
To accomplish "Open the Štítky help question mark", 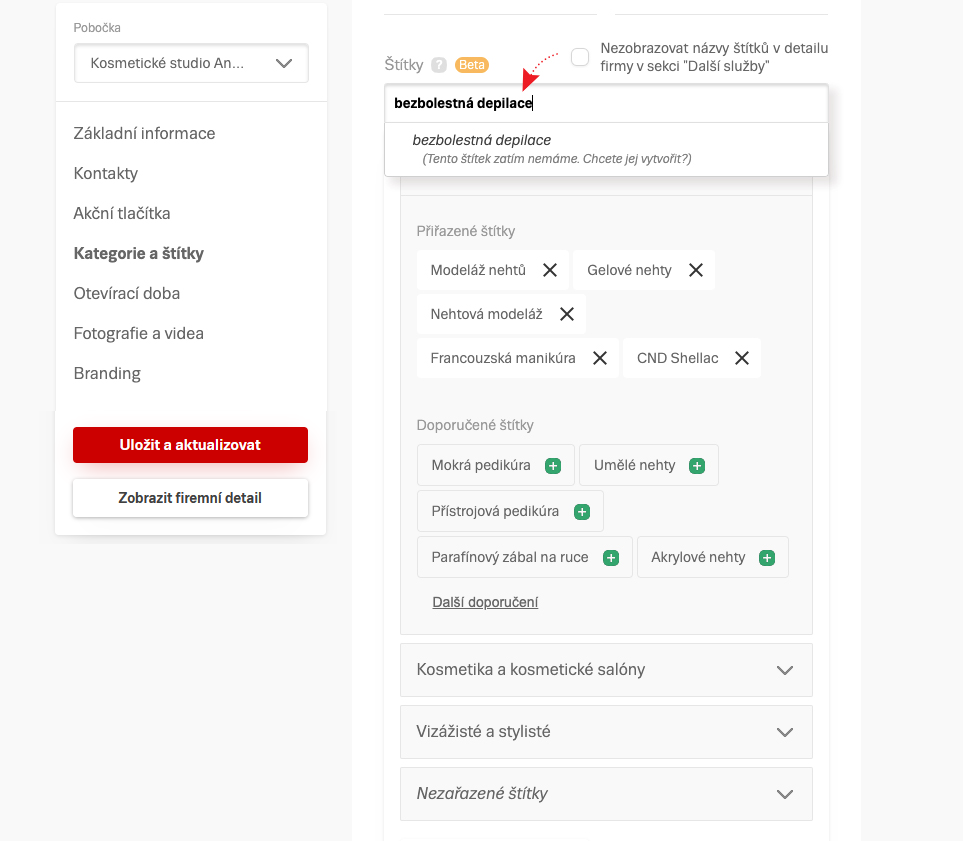I will coord(439,65).
